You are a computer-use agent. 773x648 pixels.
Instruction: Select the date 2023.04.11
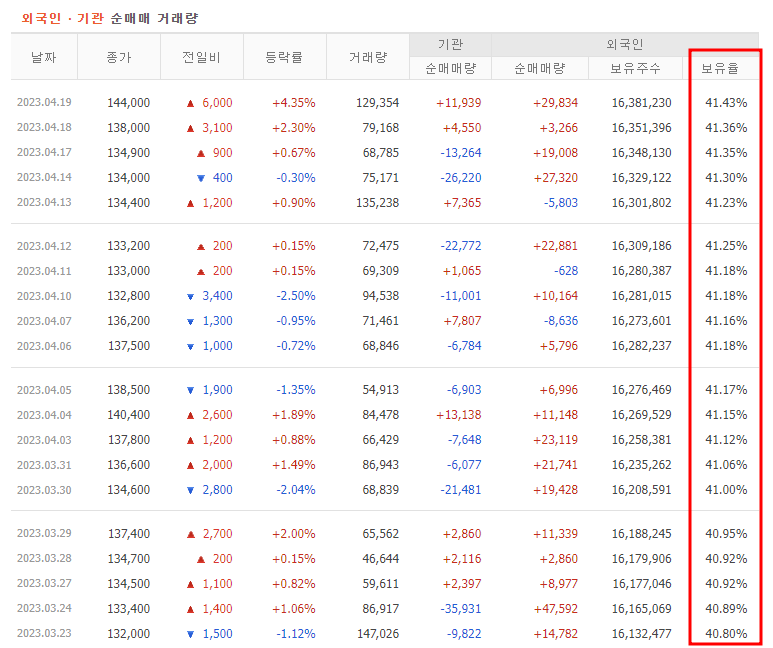click(x=44, y=271)
